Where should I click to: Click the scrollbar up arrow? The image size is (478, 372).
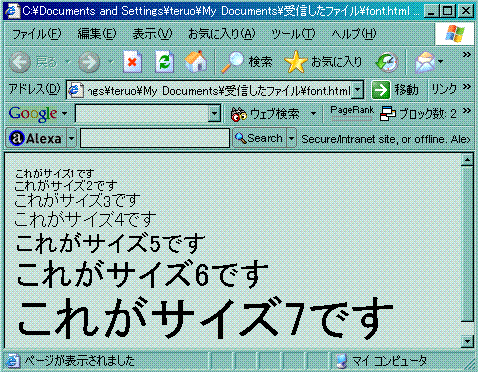pyautogui.click(x=467, y=161)
